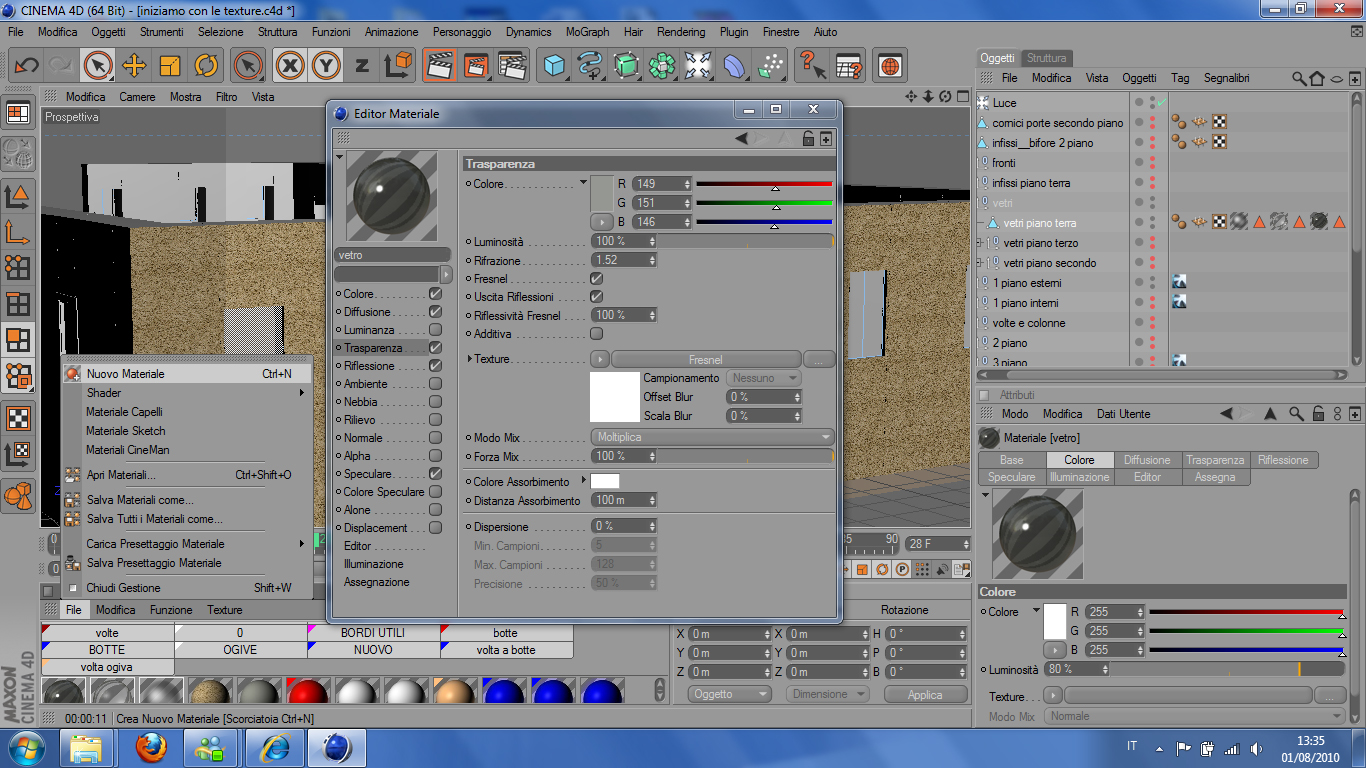Click the white Colore Assorbimento swatch

[605, 481]
